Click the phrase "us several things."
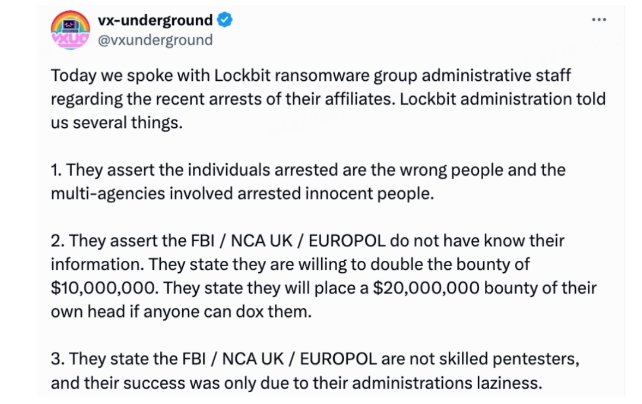Image resolution: width=642 pixels, height=404 pixels. (117, 123)
